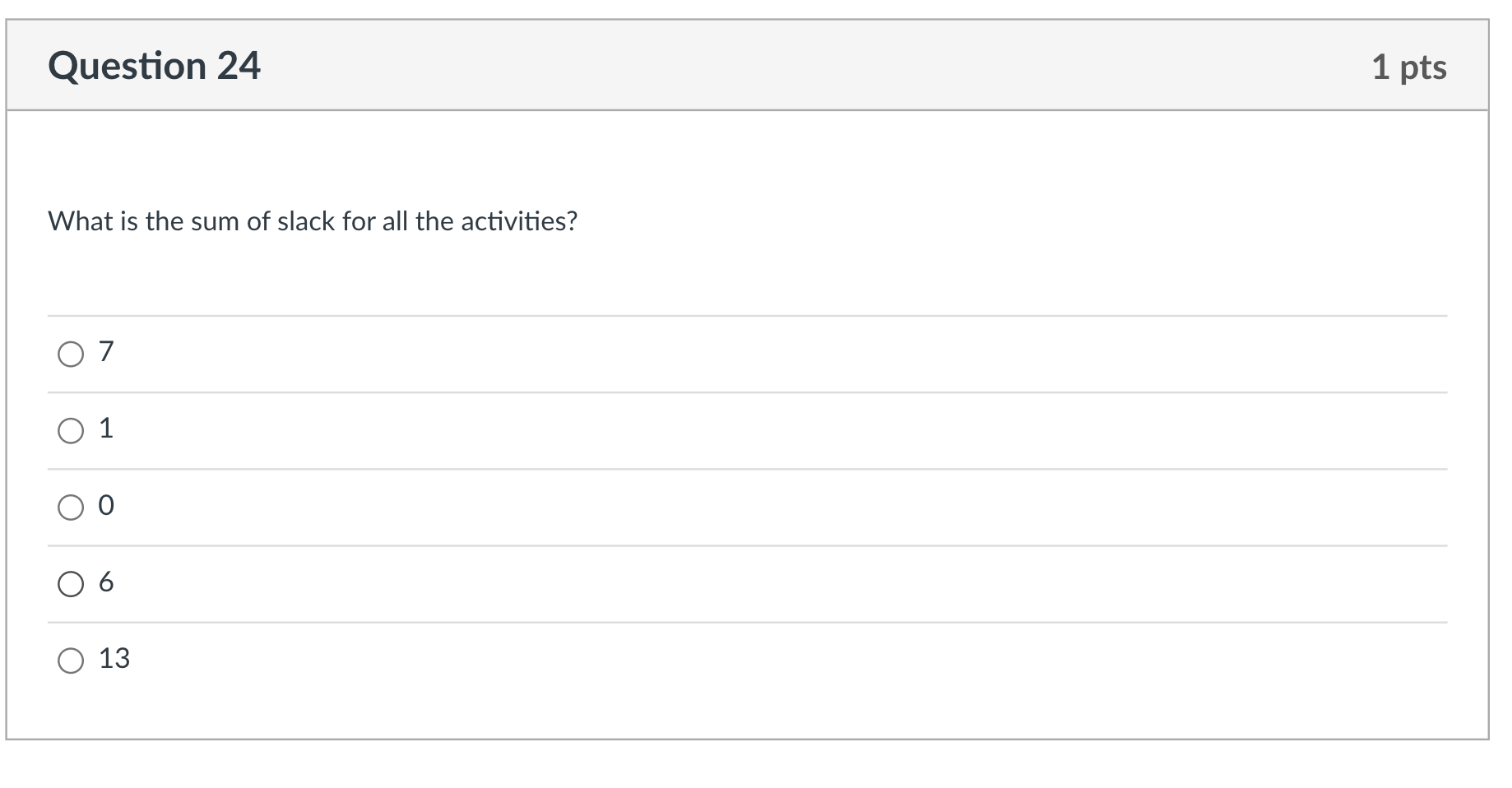Select the radio button for answer 0
Screen dimensions: 1512x788
click(x=71, y=508)
